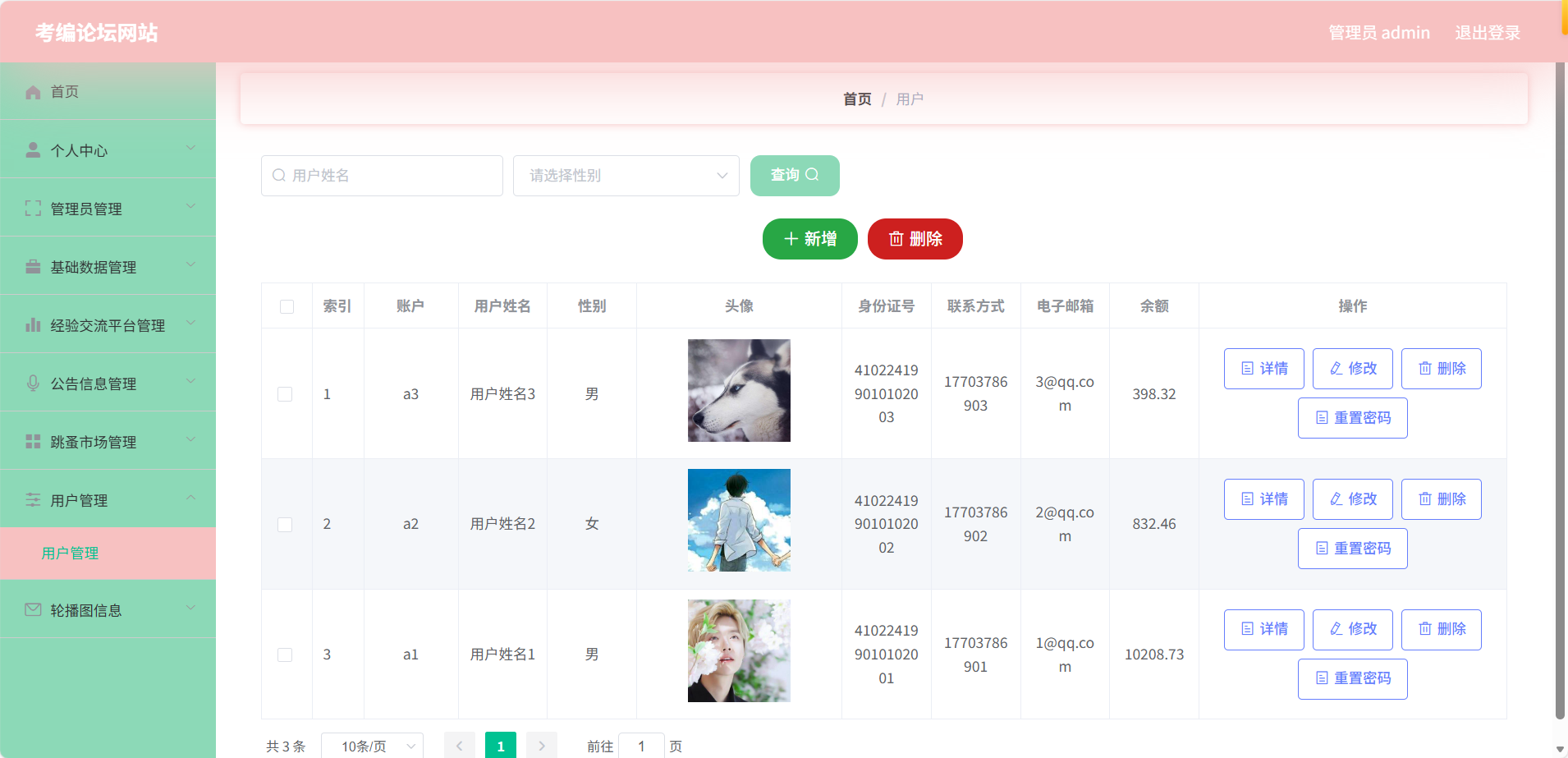Click the husky avatar of 用户姓名3

point(739,391)
